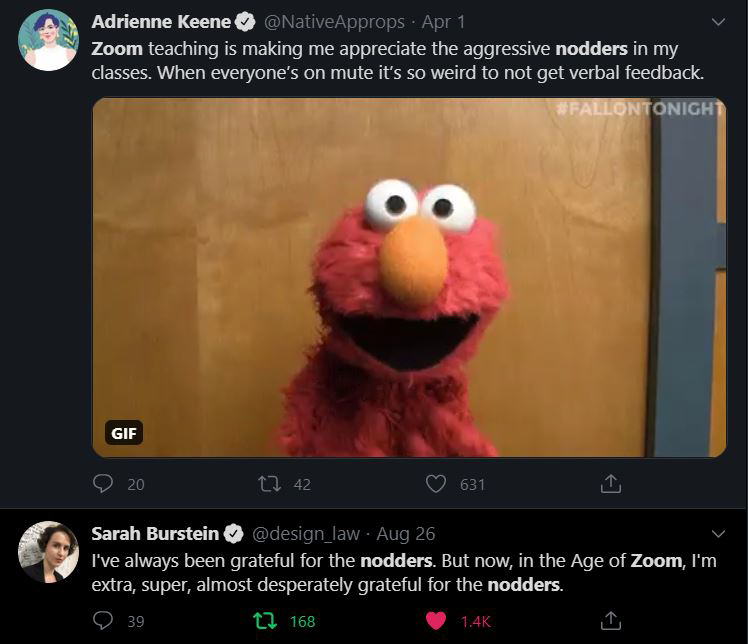748x644 pixels.
Task: Open Adrienne Keene's profile picture
Action: tap(48, 40)
